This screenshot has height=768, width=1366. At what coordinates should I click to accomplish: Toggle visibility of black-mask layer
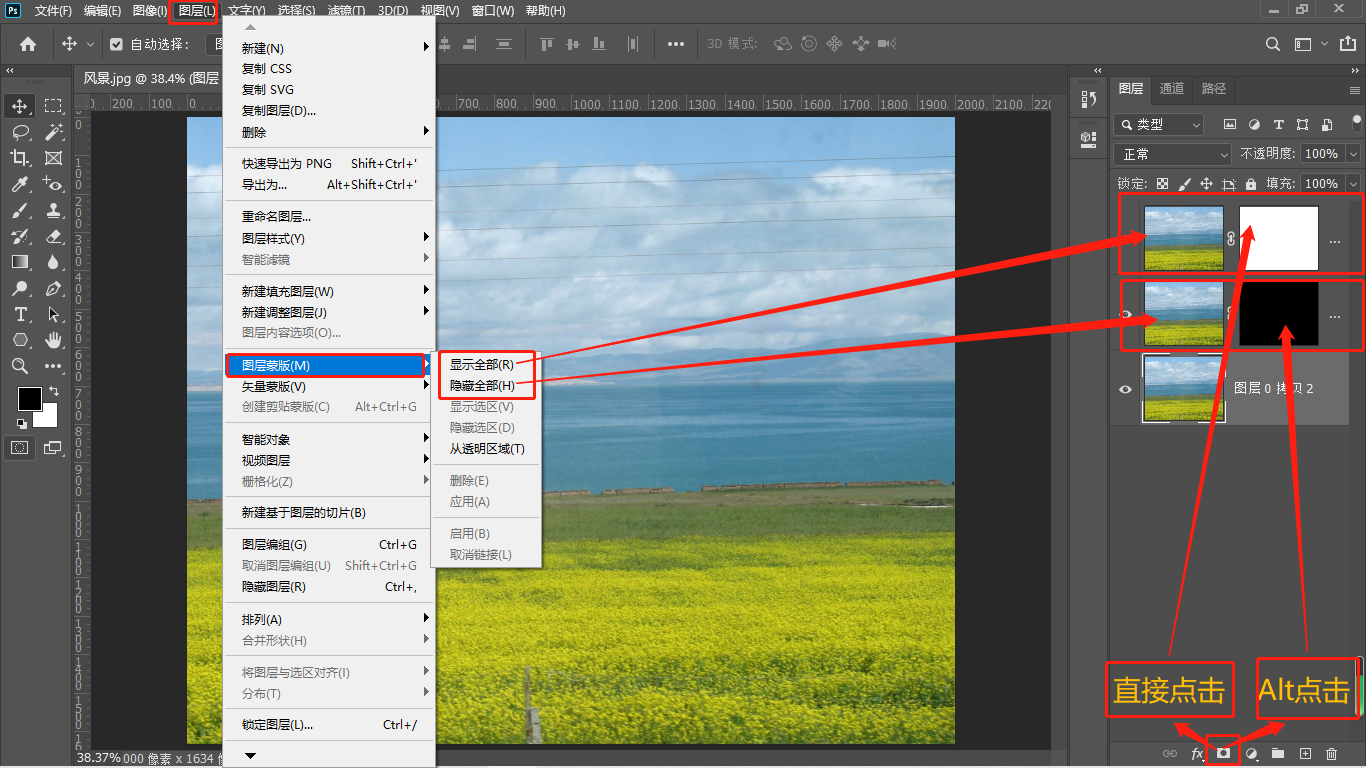click(x=1126, y=314)
